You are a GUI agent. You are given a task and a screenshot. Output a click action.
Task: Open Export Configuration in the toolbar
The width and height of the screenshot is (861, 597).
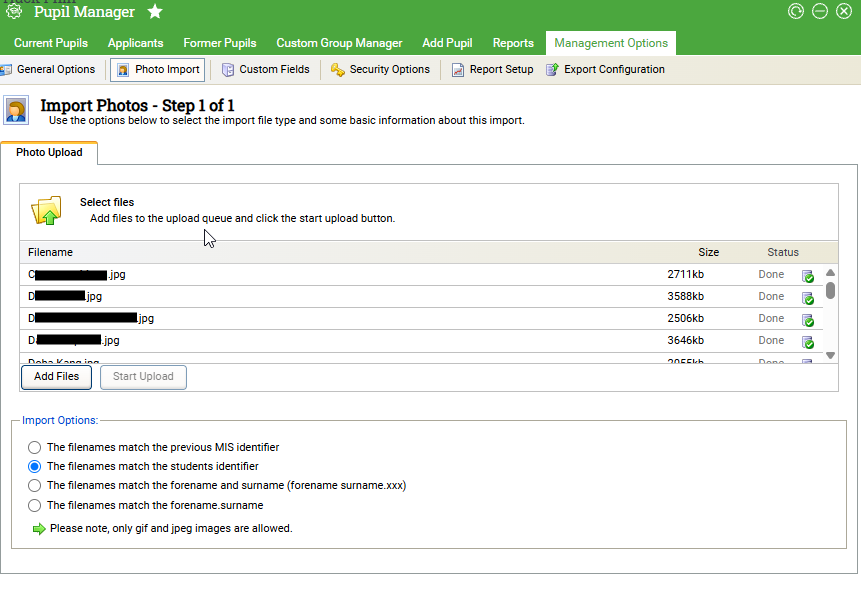pyautogui.click(x=606, y=70)
